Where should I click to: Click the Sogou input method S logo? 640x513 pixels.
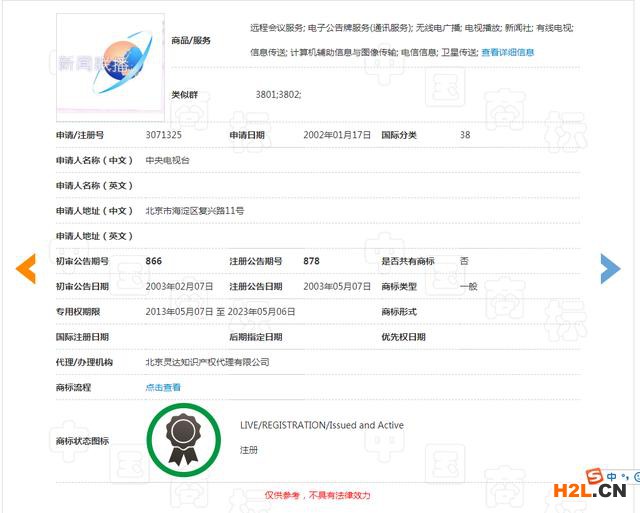pyautogui.click(x=595, y=476)
